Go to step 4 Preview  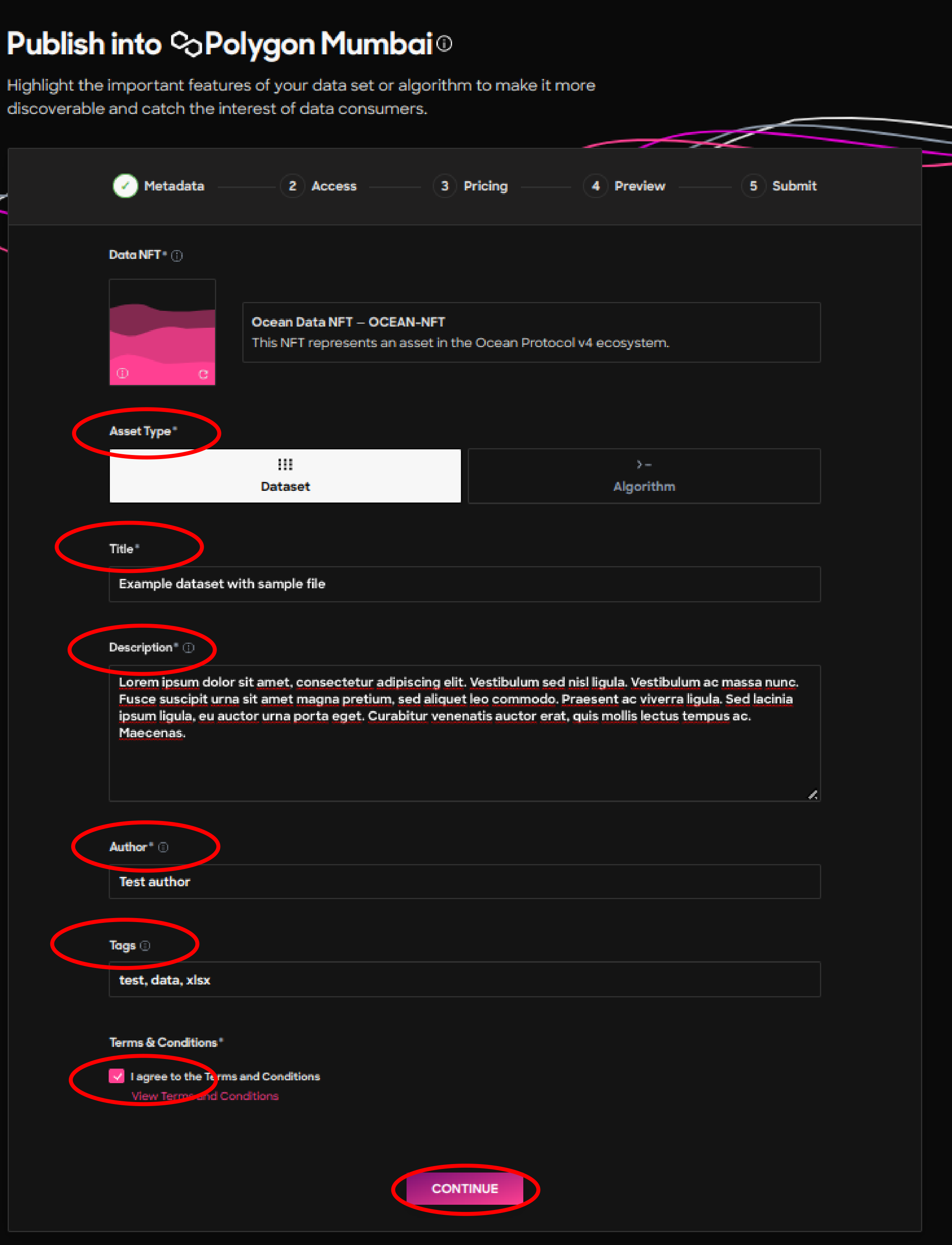[x=624, y=186]
